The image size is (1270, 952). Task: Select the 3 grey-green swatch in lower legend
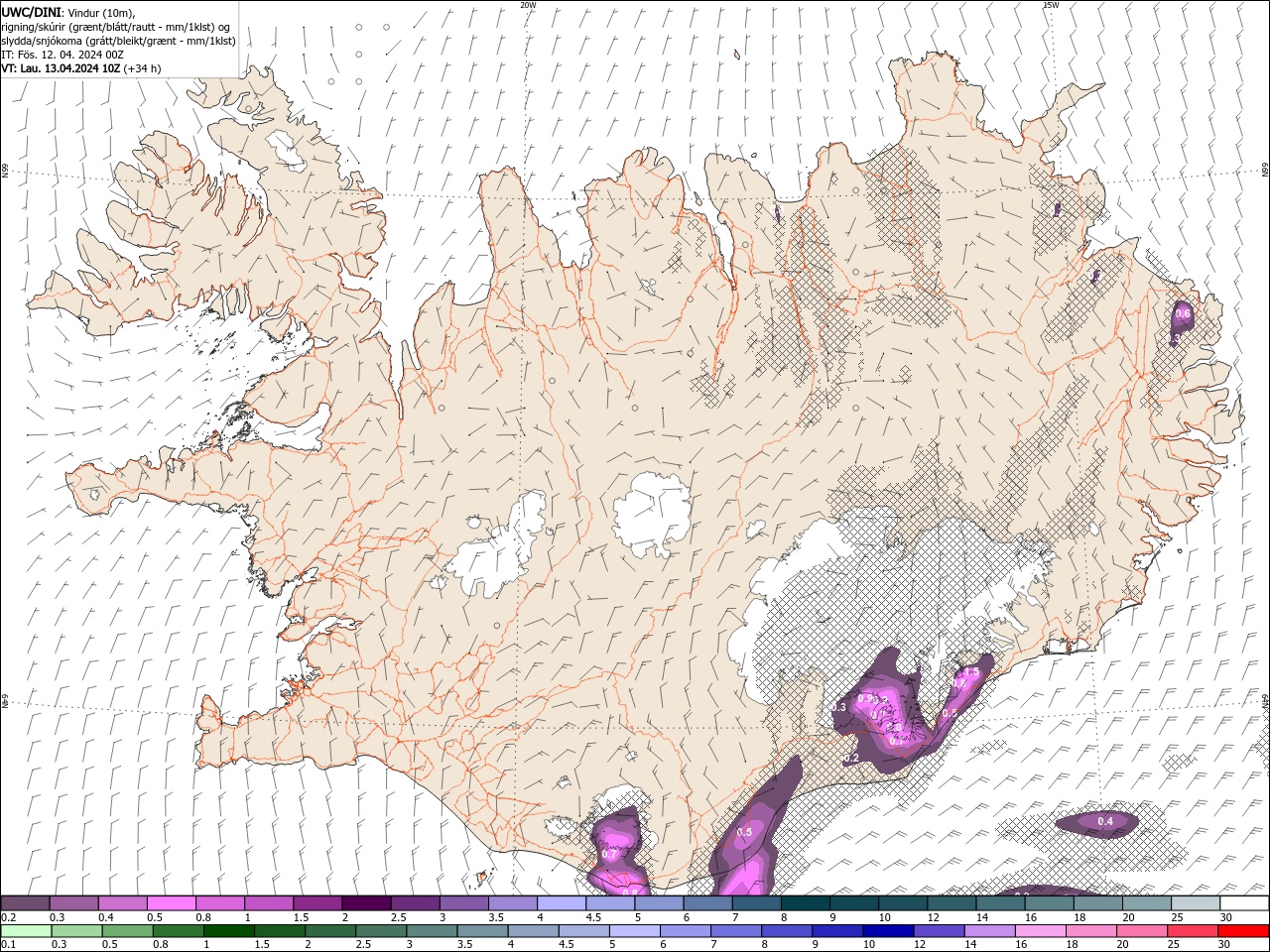click(432, 931)
